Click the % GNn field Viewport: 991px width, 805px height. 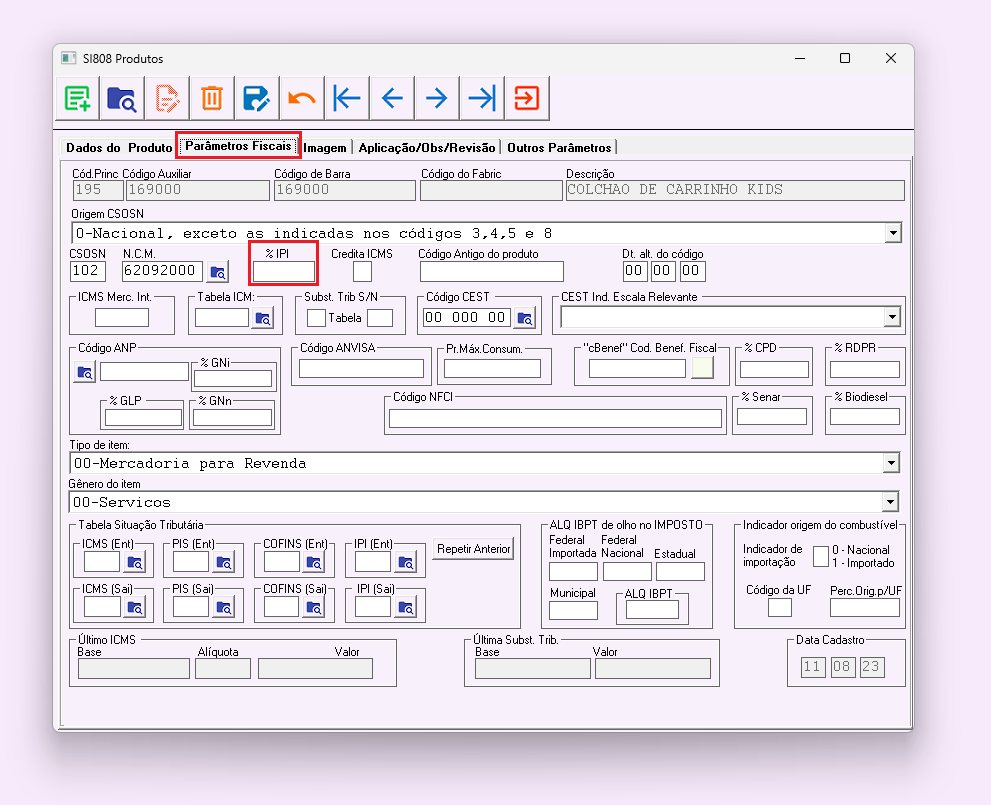click(x=233, y=418)
